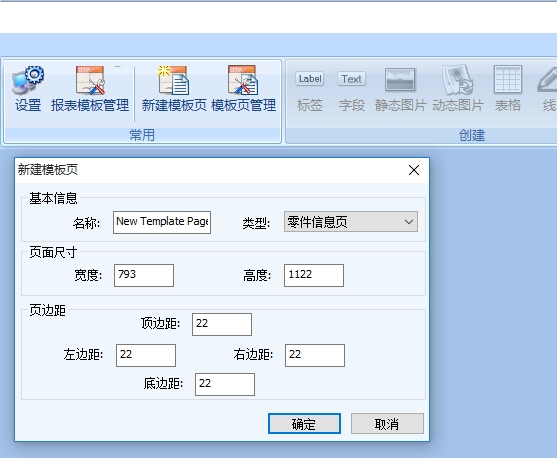Image resolution: width=557 pixels, height=458 pixels.
Task: Insert a 静态图片 static image
Action: coord(400,88)
